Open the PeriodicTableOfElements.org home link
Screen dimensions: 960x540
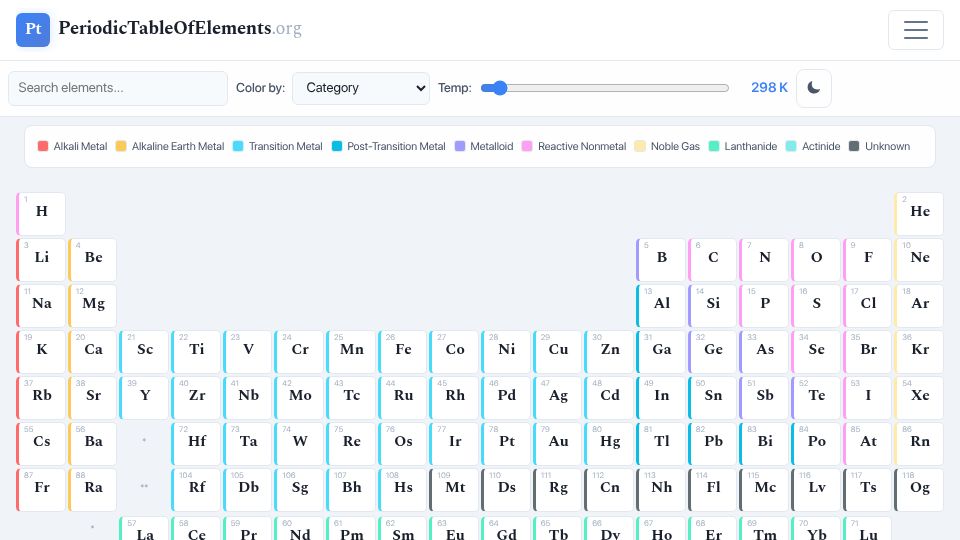tap(180, 28)
